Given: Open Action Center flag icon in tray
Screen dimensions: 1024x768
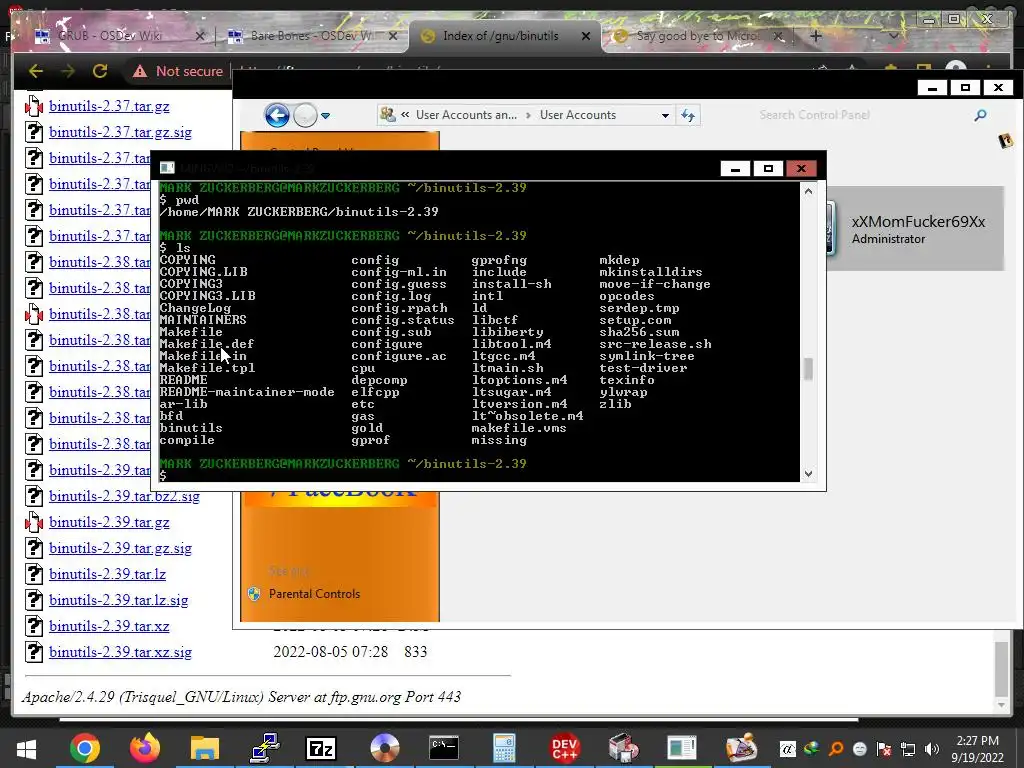Looking at the screenshot, I should (884, 749).
